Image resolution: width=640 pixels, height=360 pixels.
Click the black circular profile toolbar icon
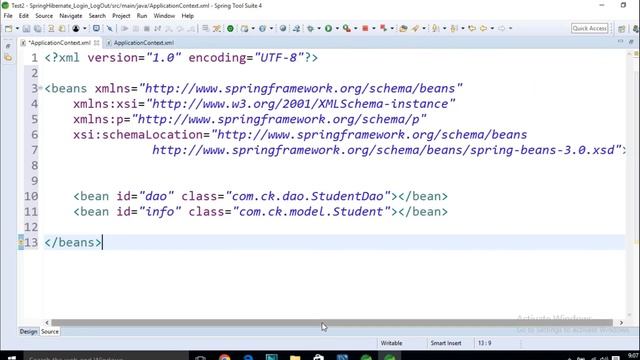pos(76,28)
